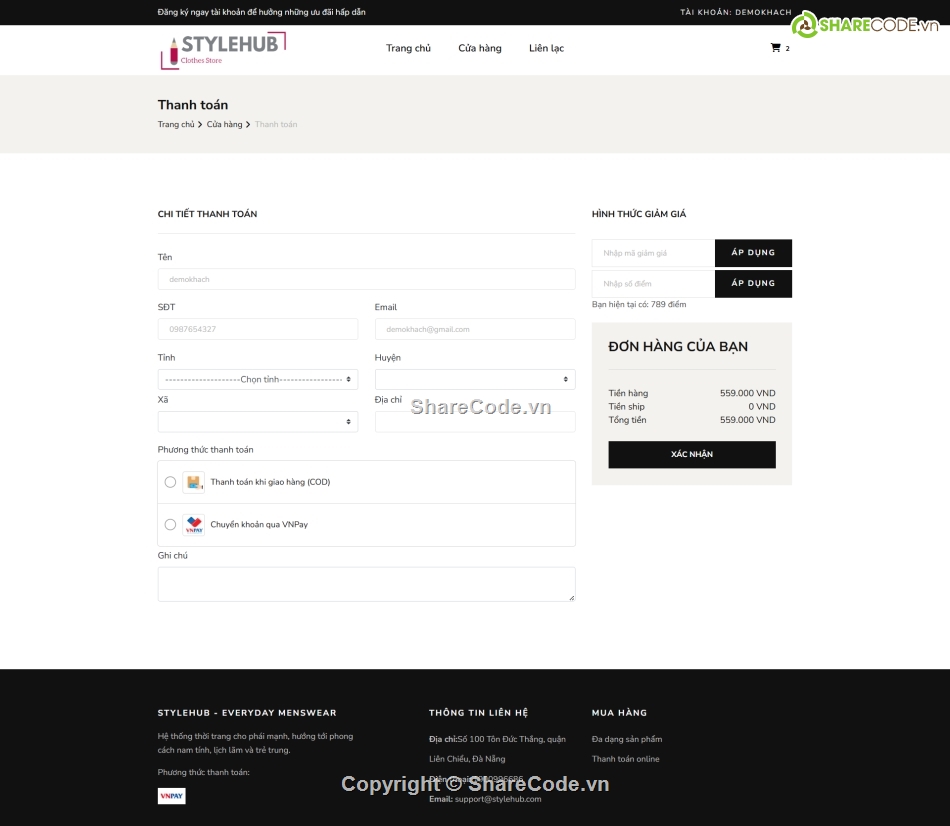Focus the Ghi chú notes textarea

[x=367, y=584]
